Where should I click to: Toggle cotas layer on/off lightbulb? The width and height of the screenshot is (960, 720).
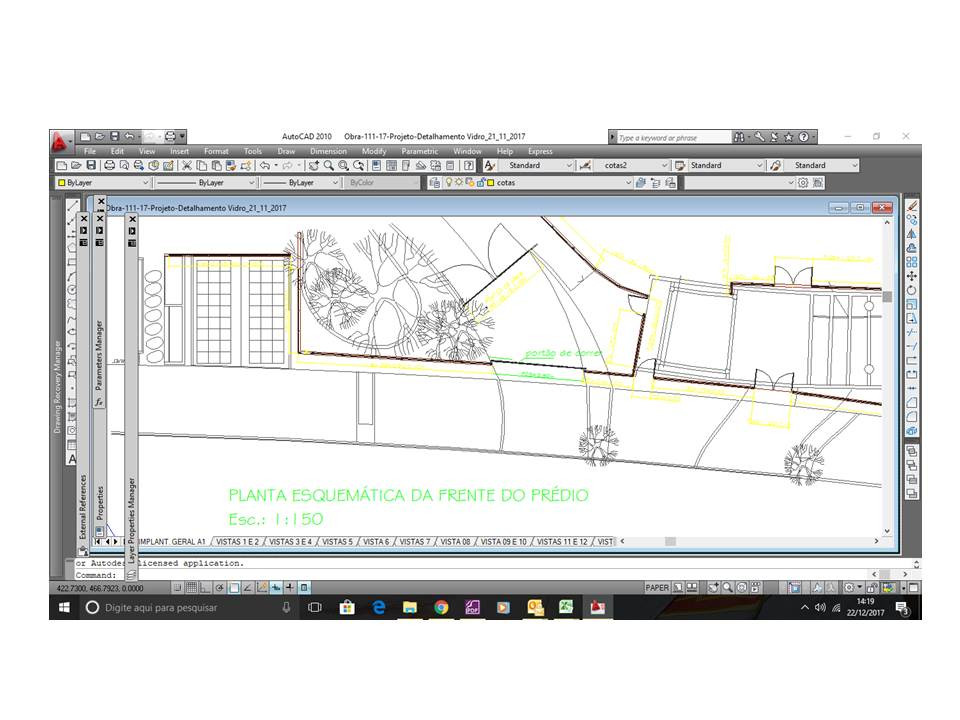(449, 182)
